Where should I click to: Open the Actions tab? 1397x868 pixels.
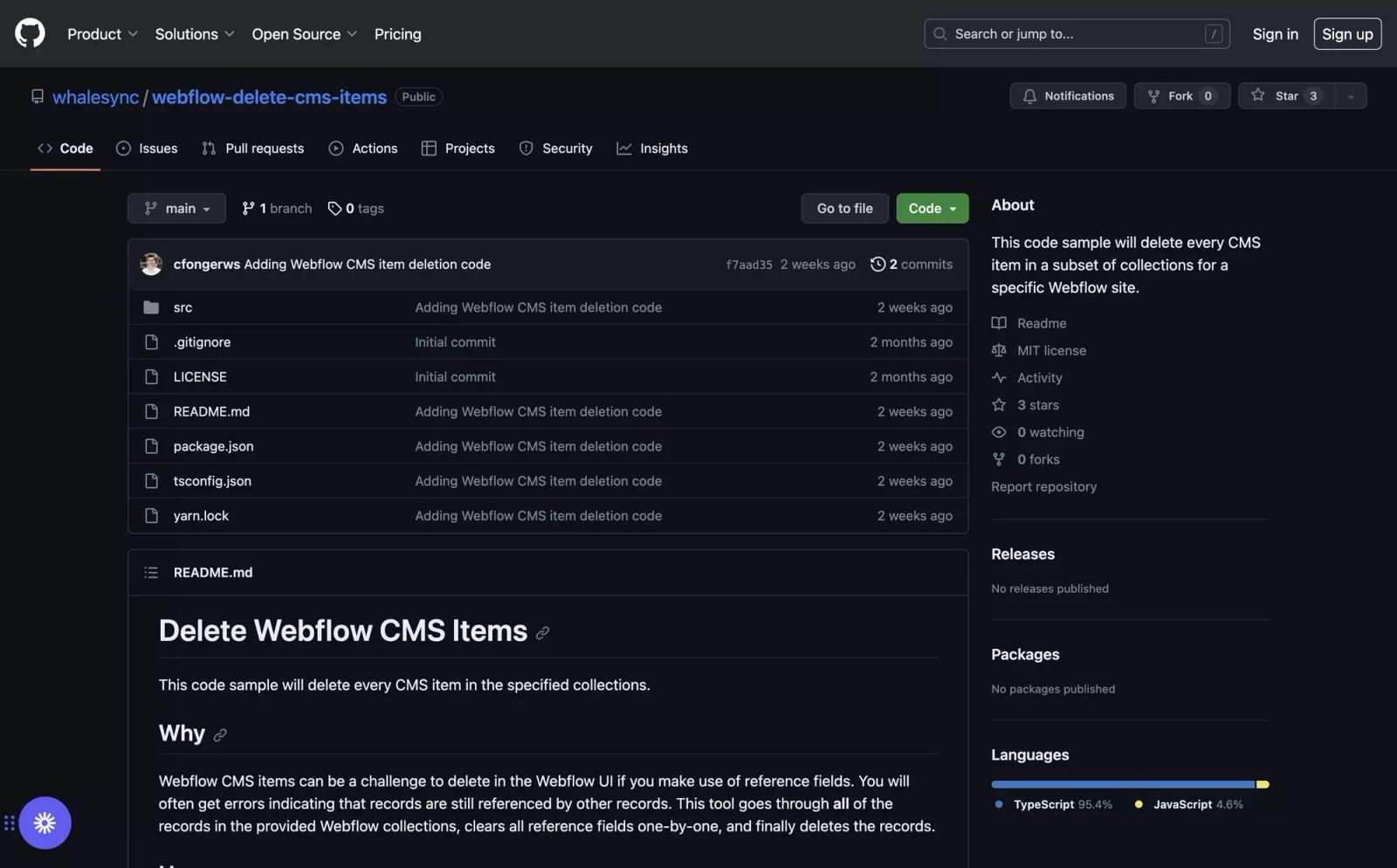click(363, 148)
